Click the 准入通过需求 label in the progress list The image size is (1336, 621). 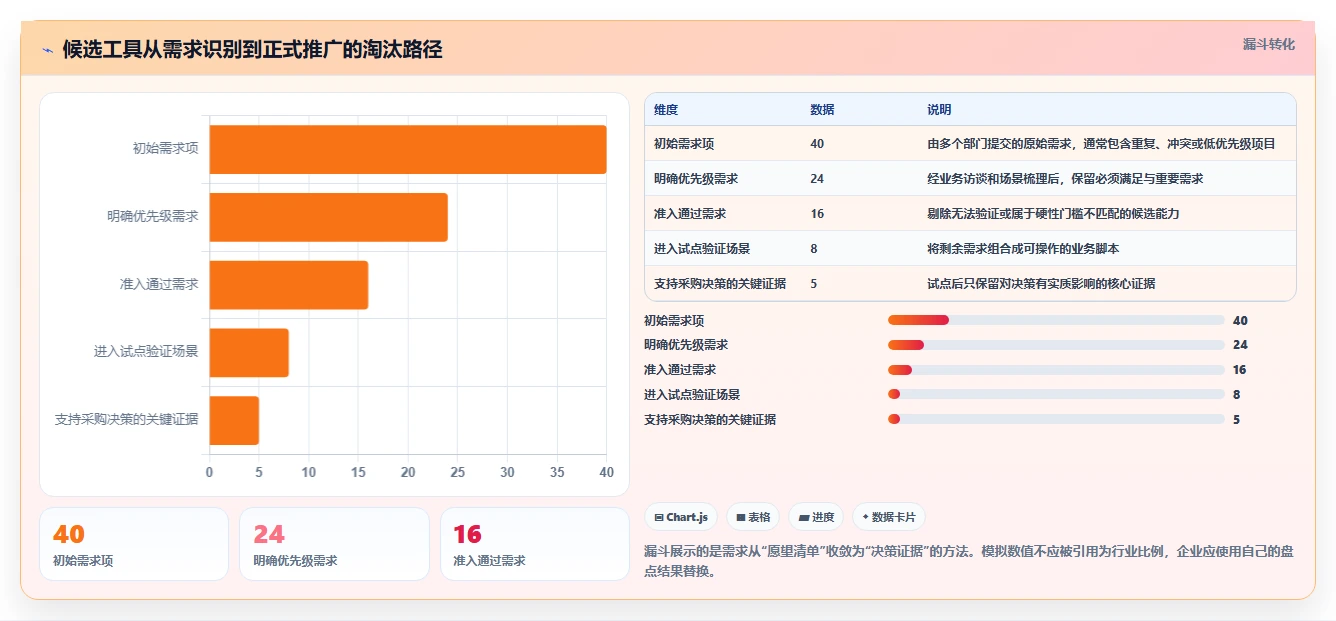coord(680,370)
